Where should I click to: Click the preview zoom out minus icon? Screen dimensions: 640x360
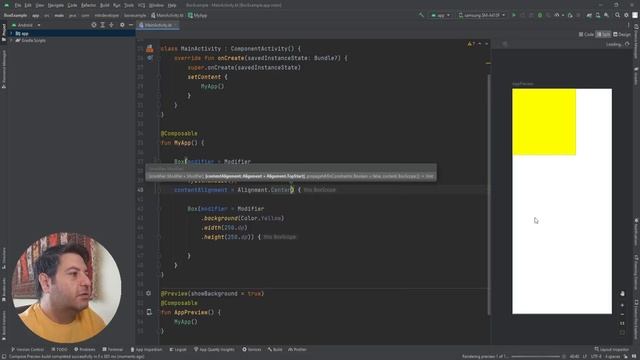(x=622, y=314)
